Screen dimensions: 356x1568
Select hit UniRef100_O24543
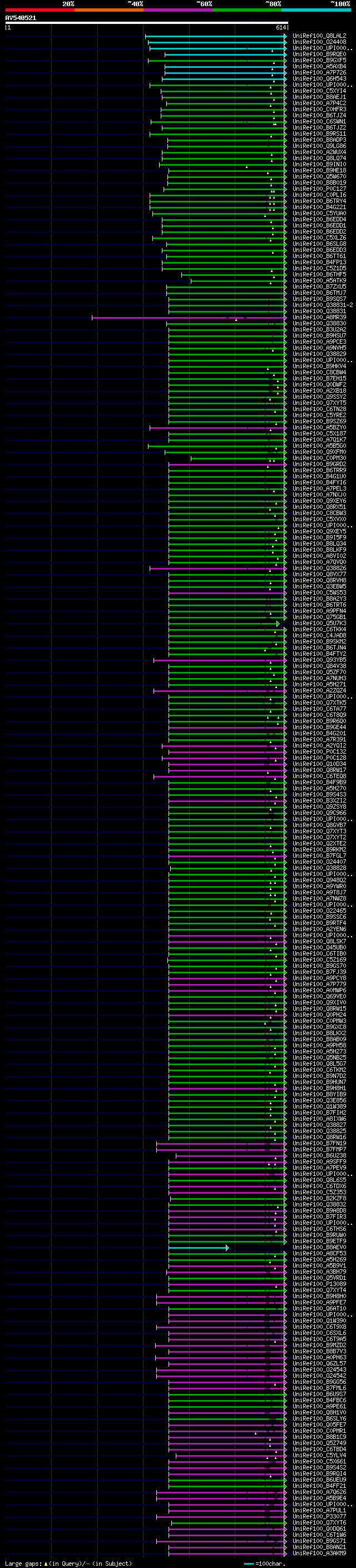point(319,1369)
